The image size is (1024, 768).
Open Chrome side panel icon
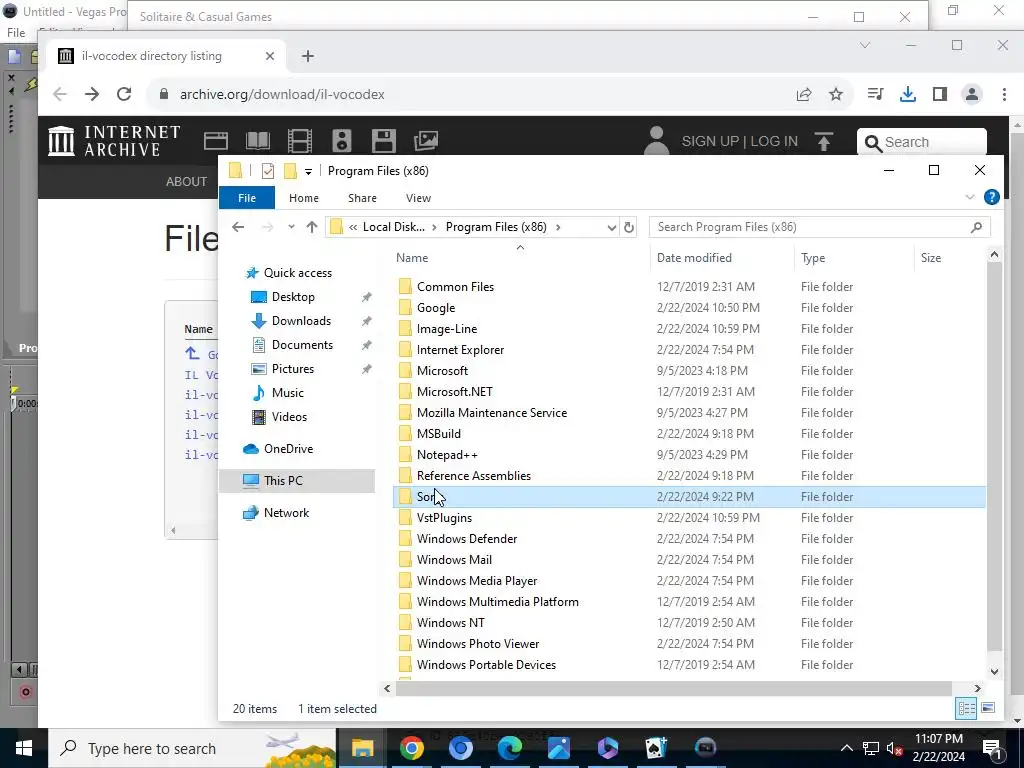pos(940,94)
